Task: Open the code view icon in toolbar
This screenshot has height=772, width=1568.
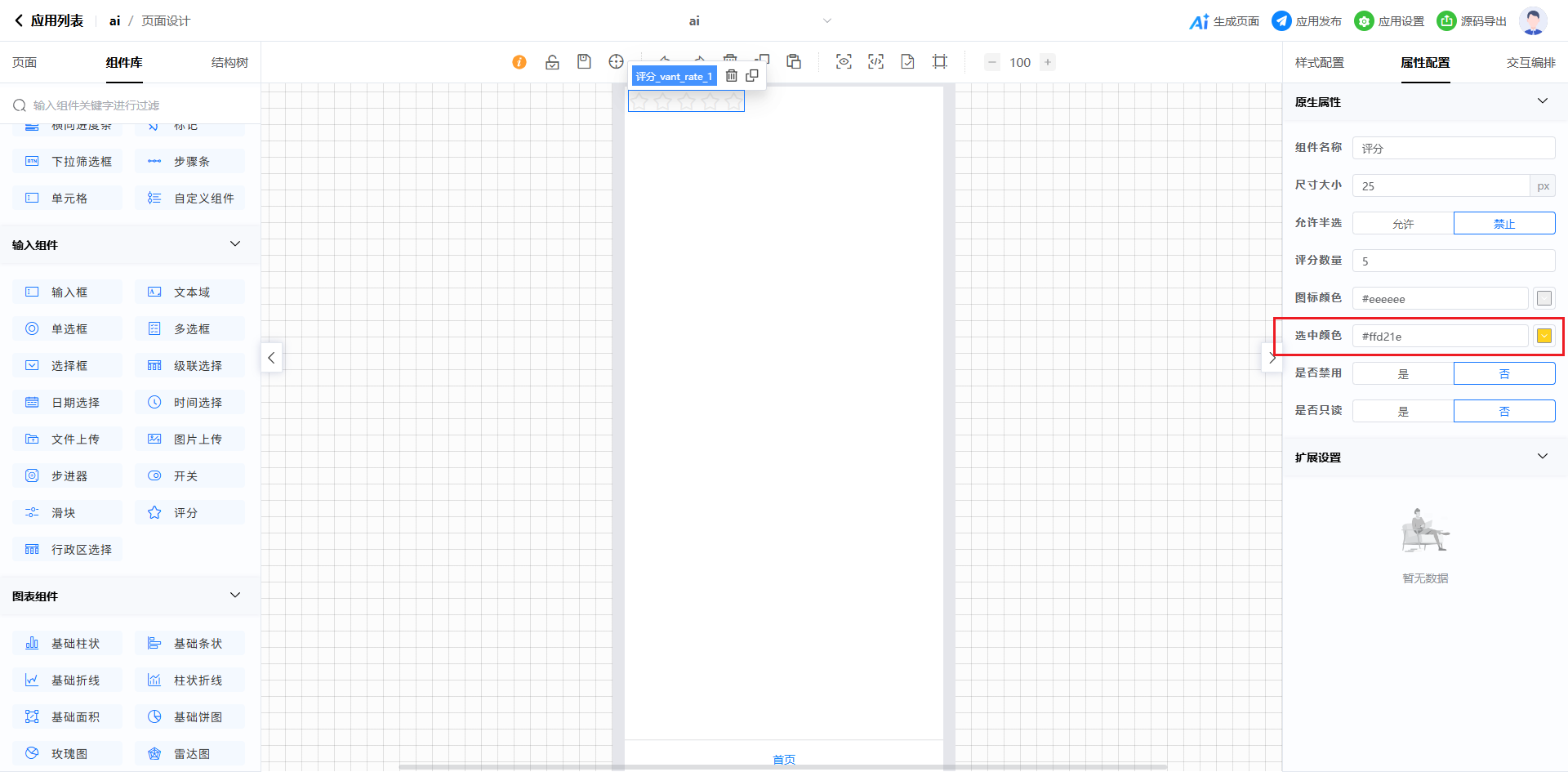Action: coord(875,62)
